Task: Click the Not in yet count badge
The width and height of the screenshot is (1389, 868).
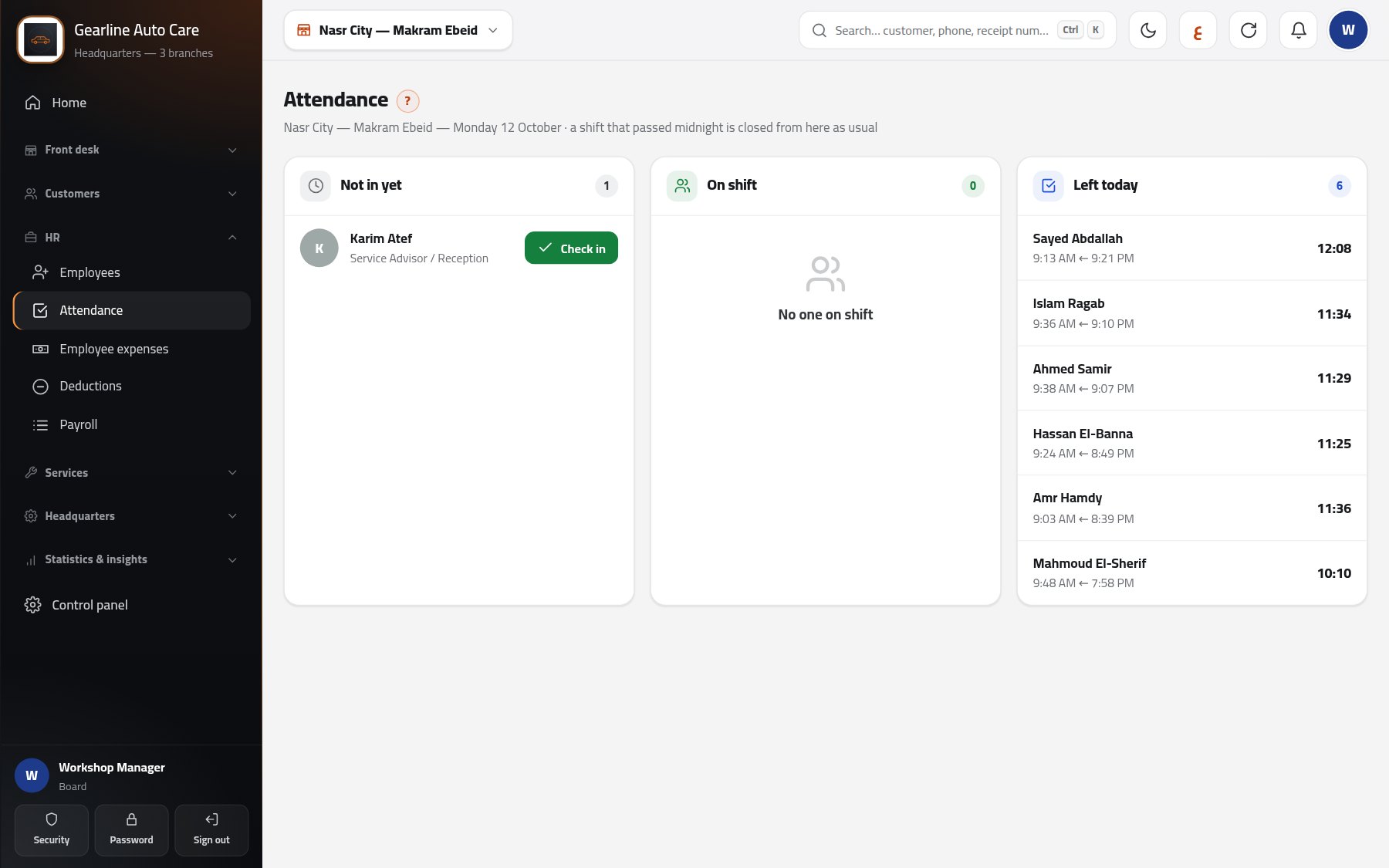Action: tap(607, 185)
